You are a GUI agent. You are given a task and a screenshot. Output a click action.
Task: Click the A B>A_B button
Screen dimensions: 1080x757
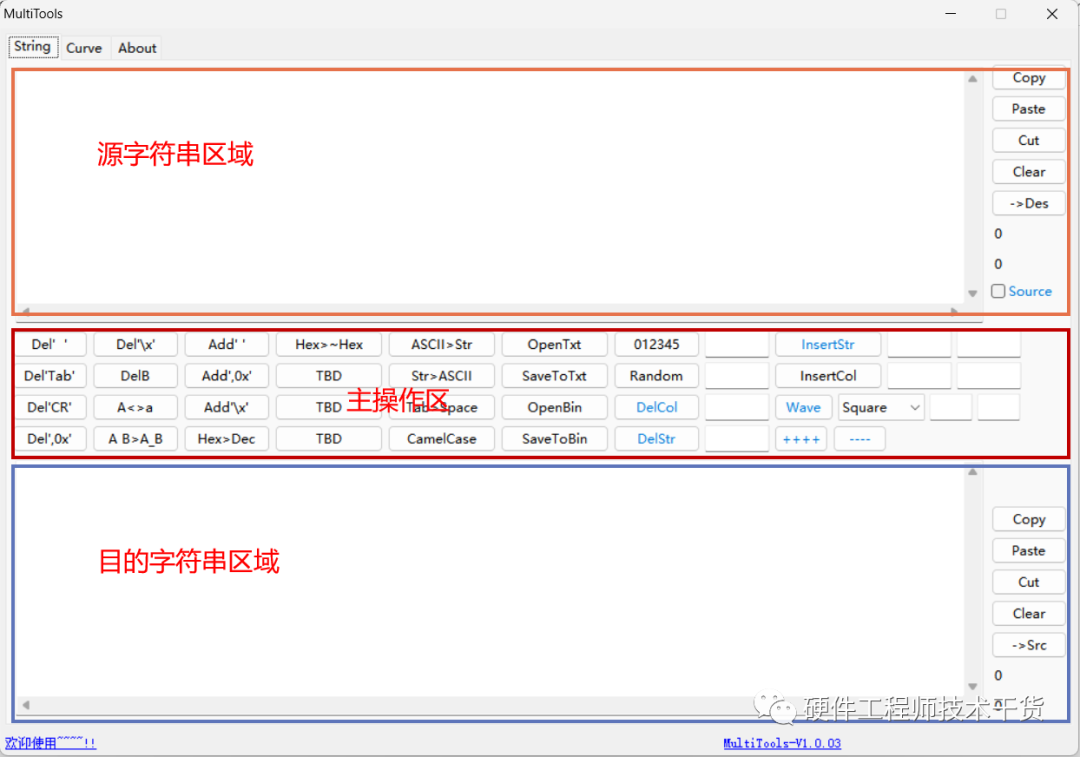136,439
